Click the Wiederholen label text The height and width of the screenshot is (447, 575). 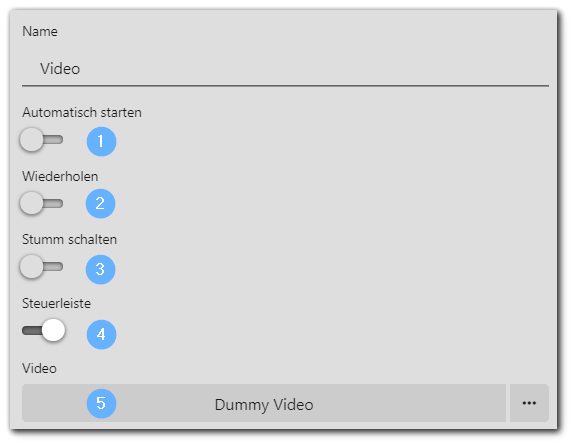coord(60,176)
